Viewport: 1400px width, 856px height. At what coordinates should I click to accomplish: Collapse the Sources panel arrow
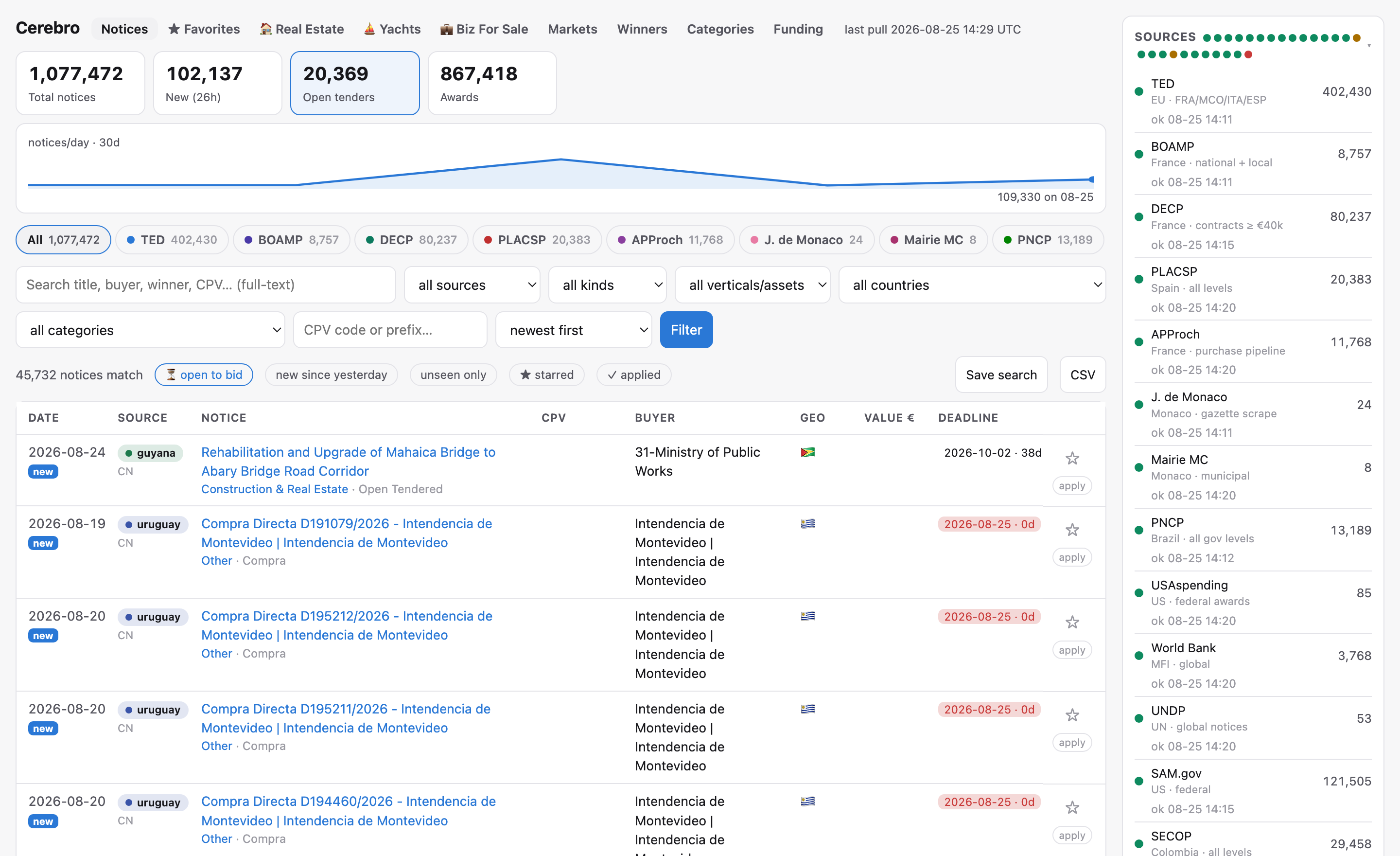point(1369,45)
